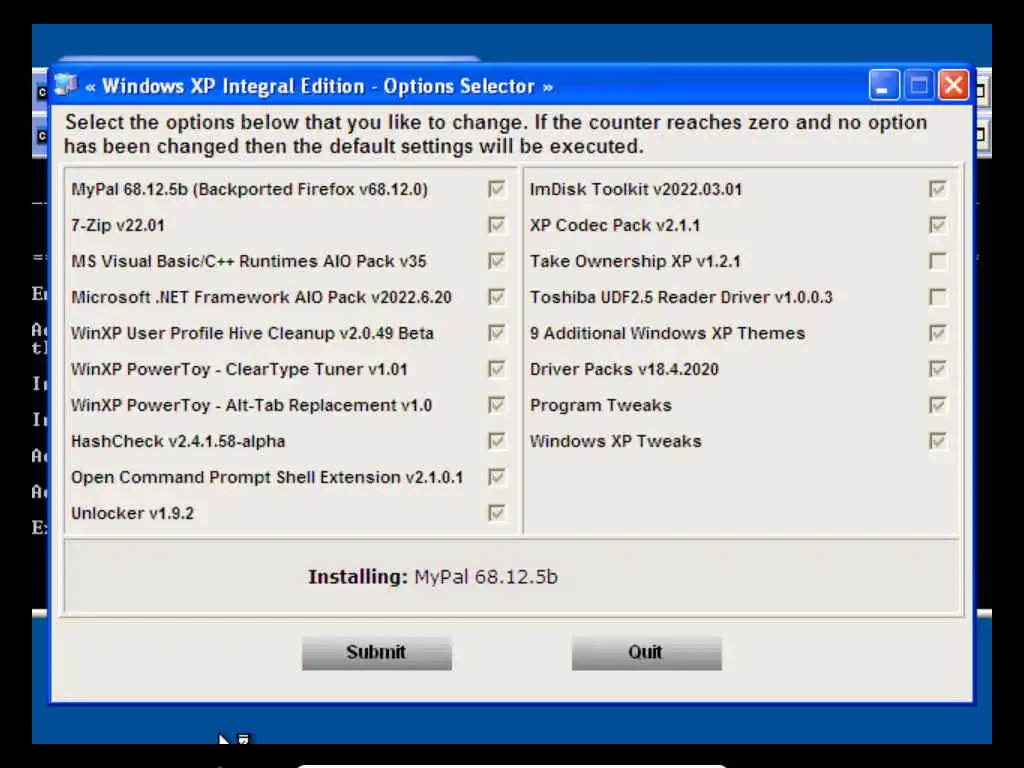
Task: Toggle MyPal 68.12.5b checkbox
Action: 496,189
